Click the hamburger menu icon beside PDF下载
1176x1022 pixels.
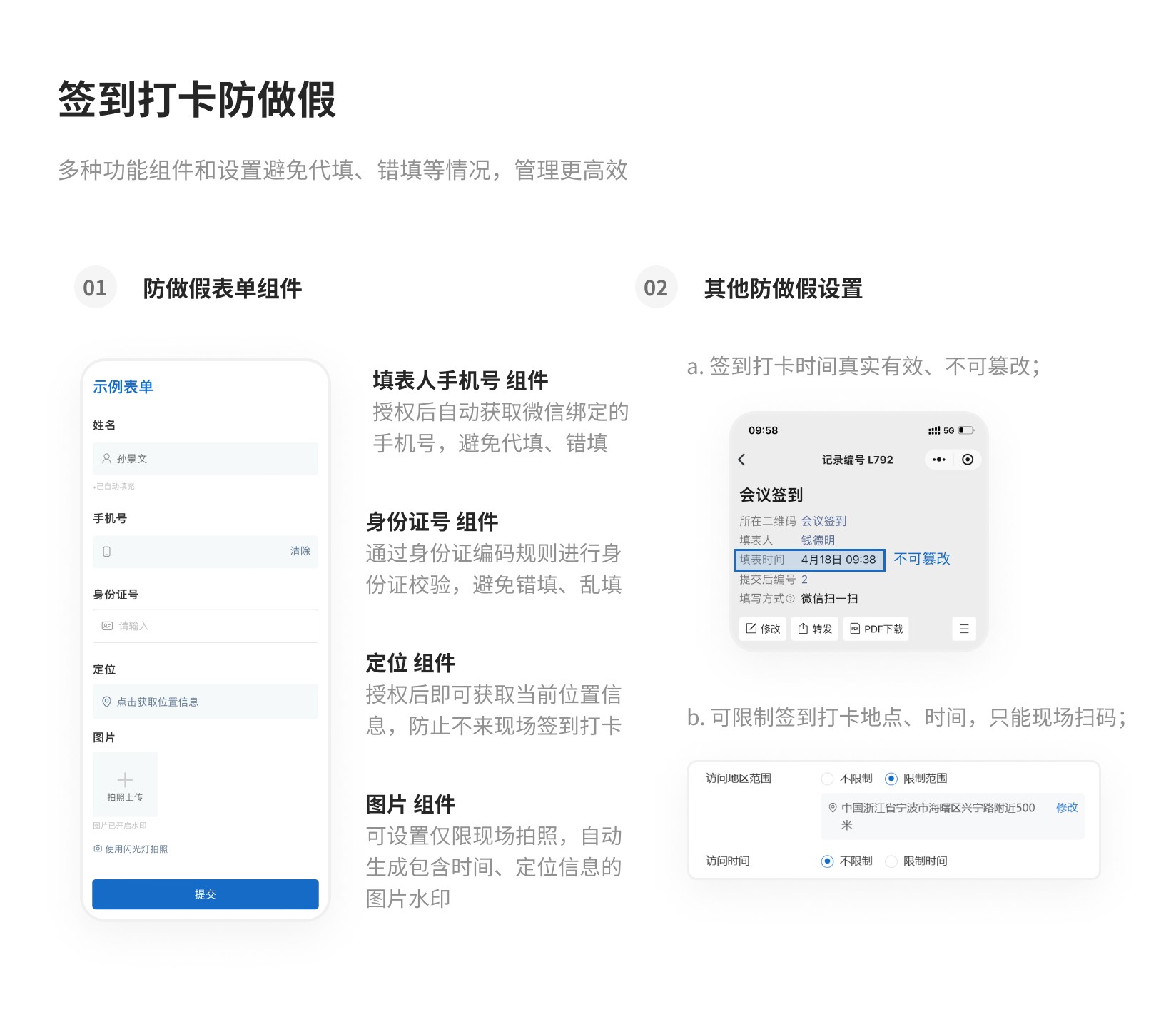pos(964,629)
